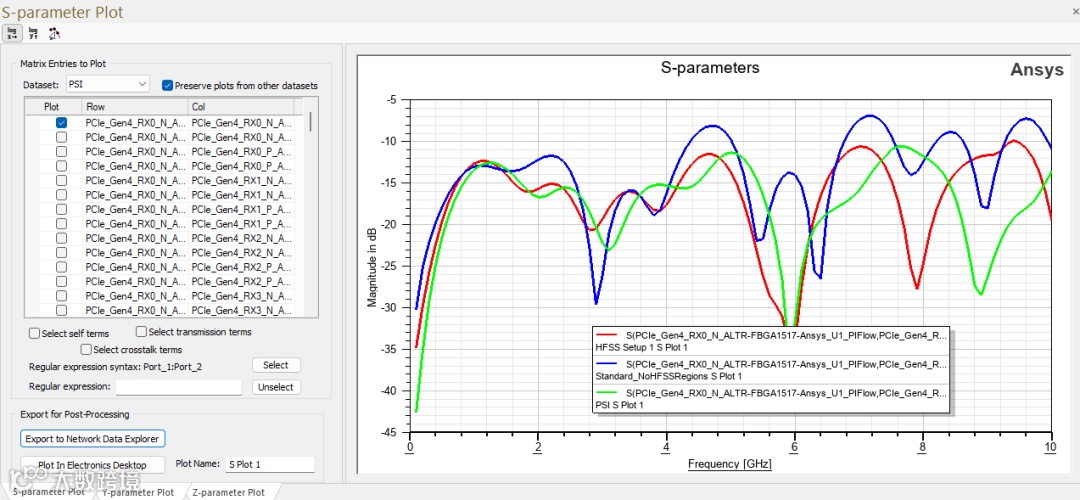1080x500 pixels.
Task: Open the Dataset dropdown showing PSI
Action: pos(108,85)
